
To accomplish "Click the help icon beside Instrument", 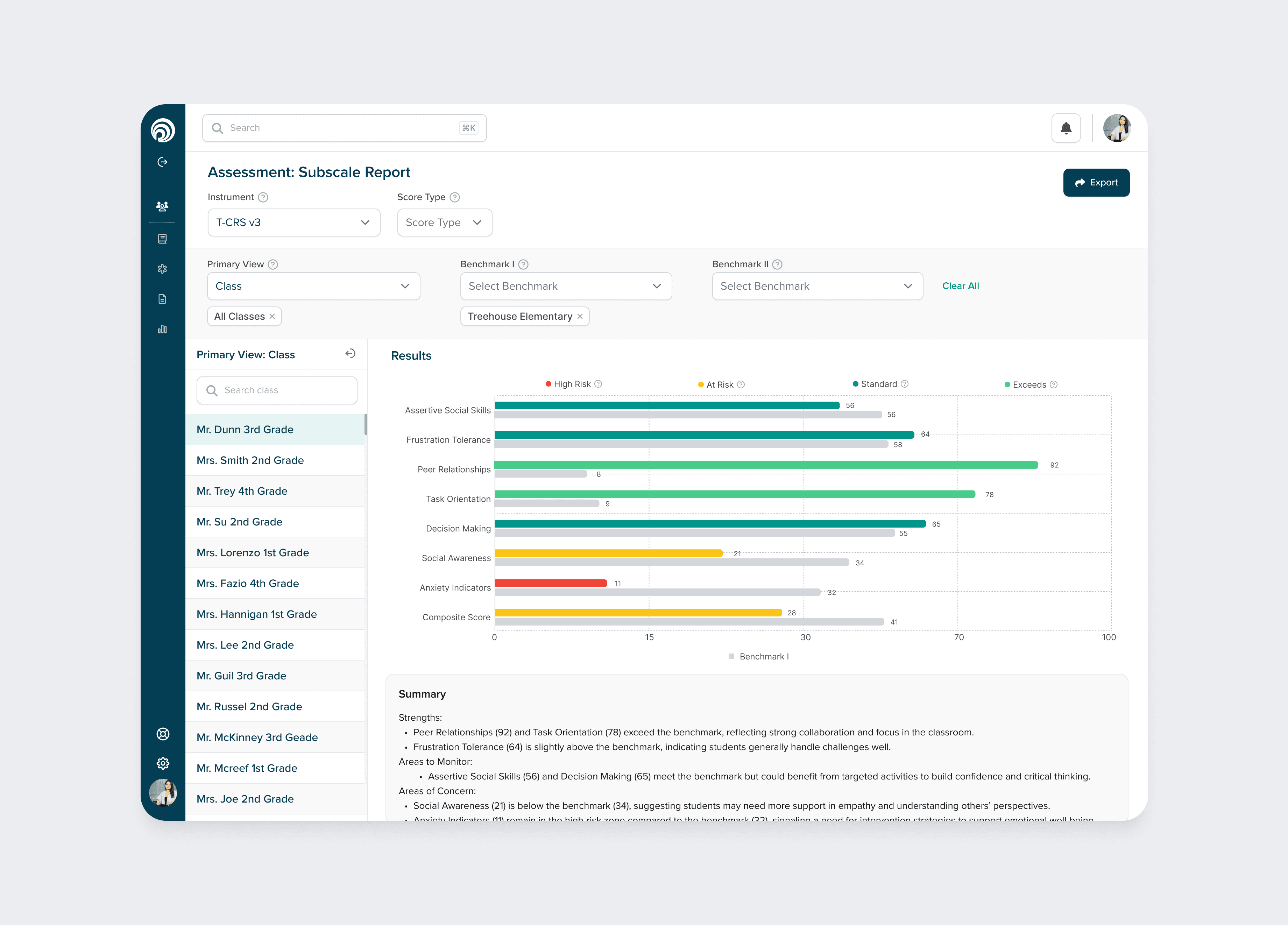I will point(263,197).
